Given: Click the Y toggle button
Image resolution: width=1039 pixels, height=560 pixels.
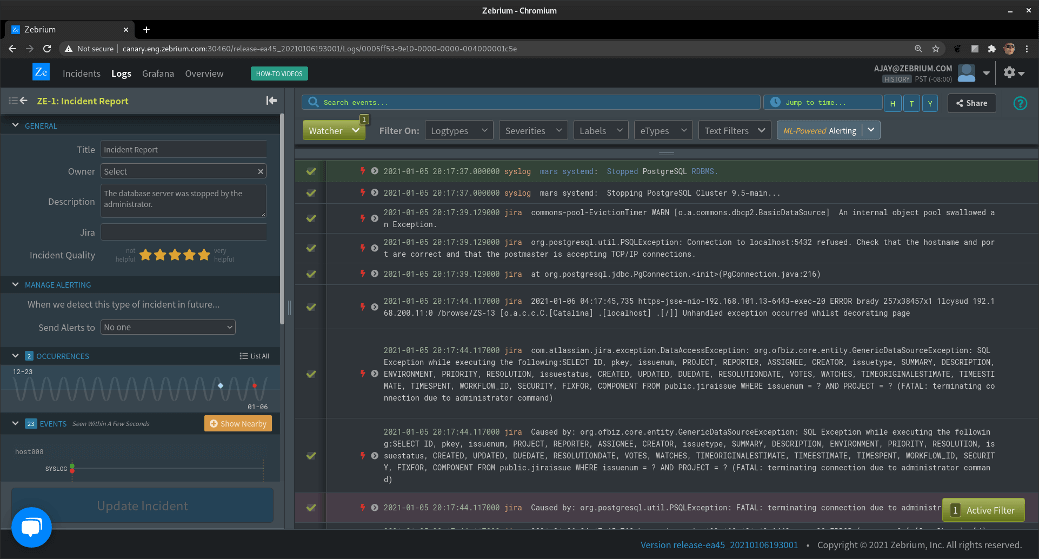Looking at the screenshot, I should coord(930,103).
